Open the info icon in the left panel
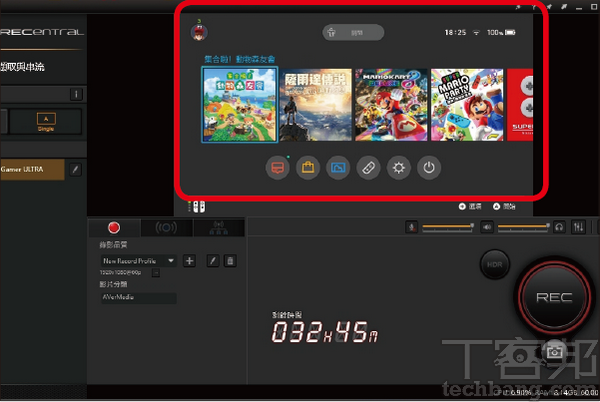This screenshot has width=600, height=402. [75, 95]
